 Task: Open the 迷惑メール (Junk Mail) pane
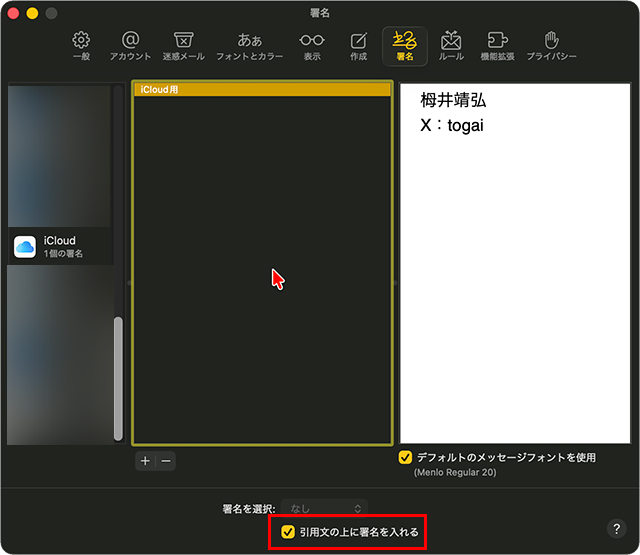click(183, 46)
